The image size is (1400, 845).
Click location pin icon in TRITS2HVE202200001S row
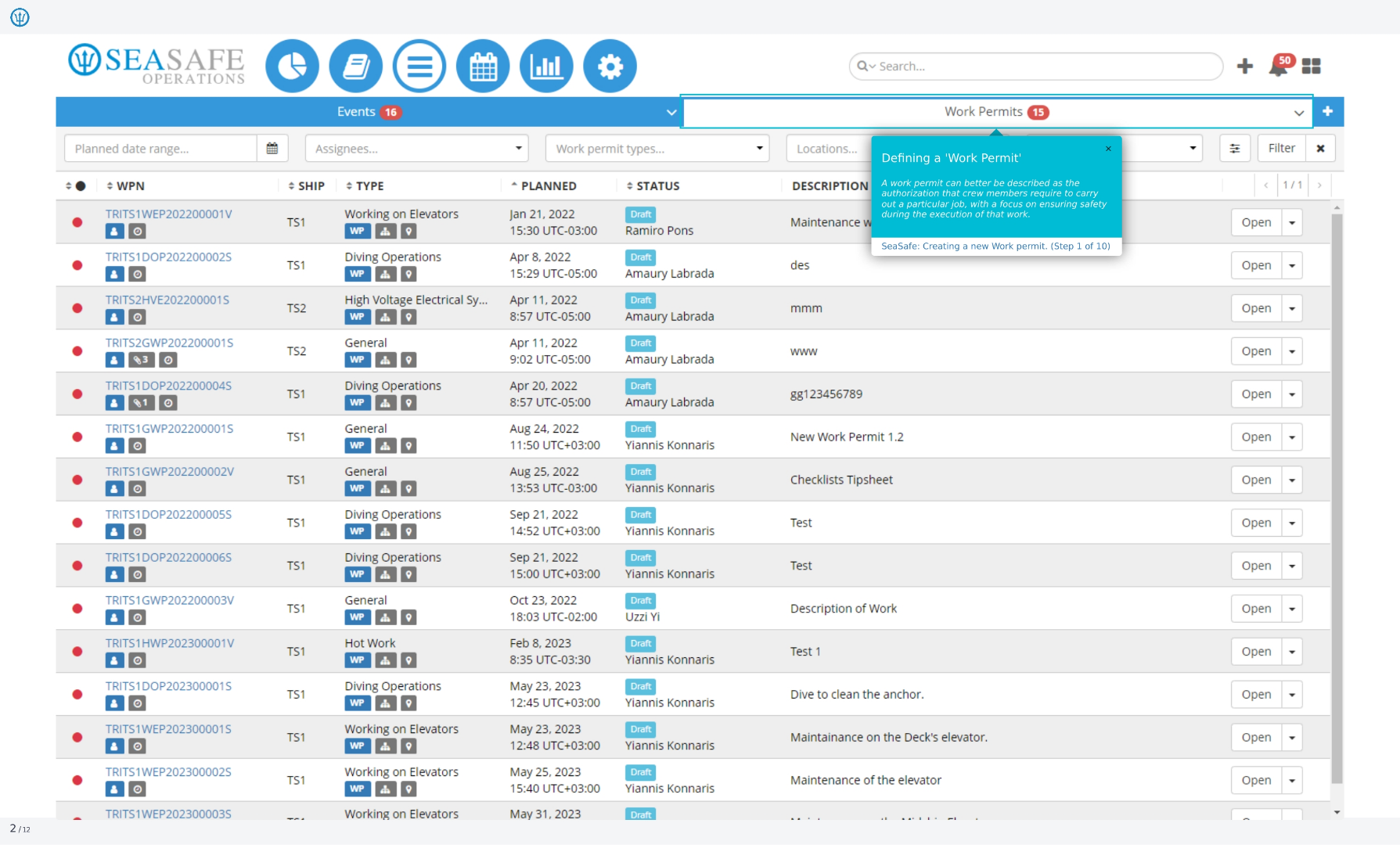pos(408,318)
